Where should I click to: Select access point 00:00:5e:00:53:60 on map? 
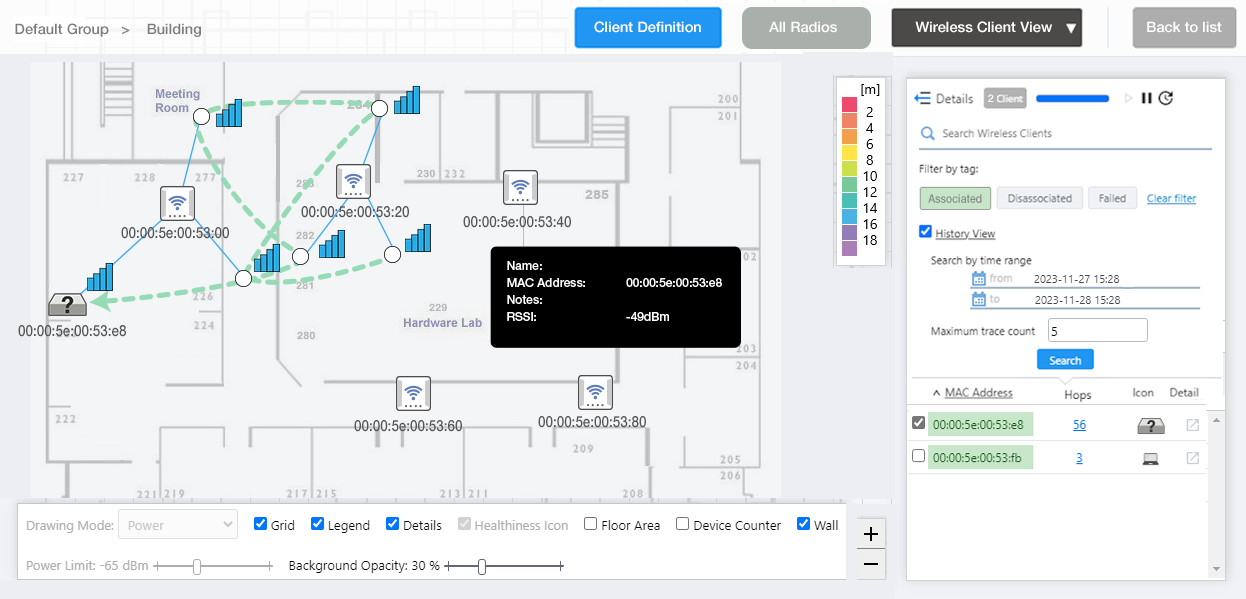(413, 393)
